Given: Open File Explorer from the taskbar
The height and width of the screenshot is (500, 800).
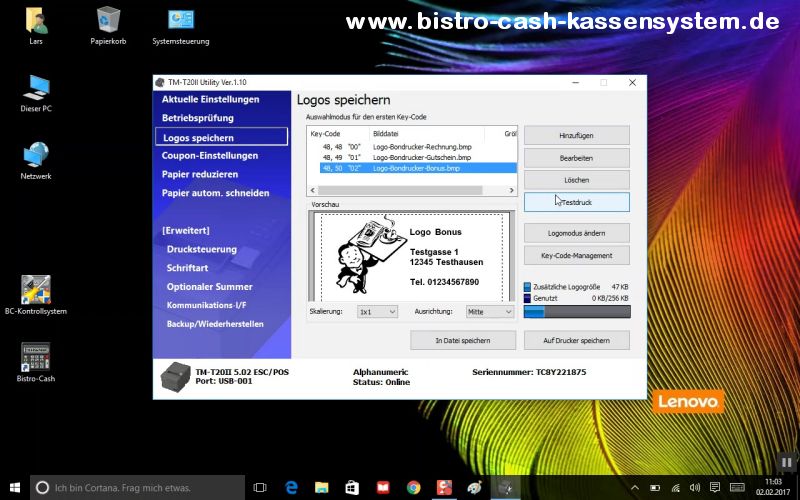Looking at the screenshot, I should coord(322,487).
